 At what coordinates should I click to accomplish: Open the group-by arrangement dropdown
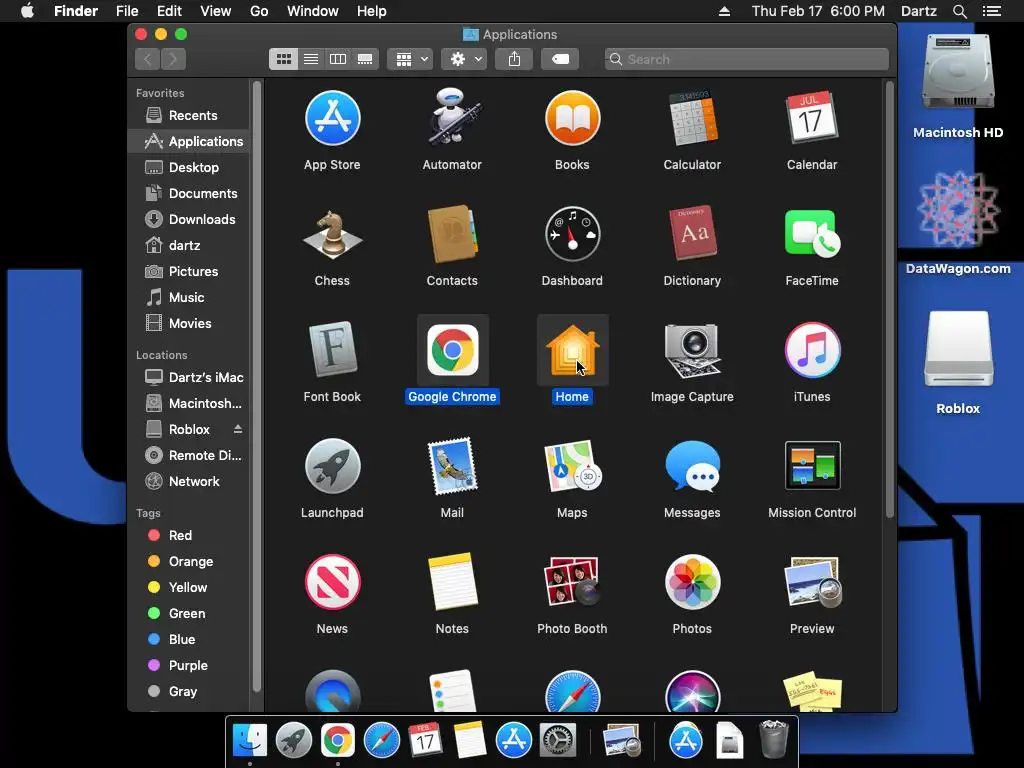tap(410, 59)
